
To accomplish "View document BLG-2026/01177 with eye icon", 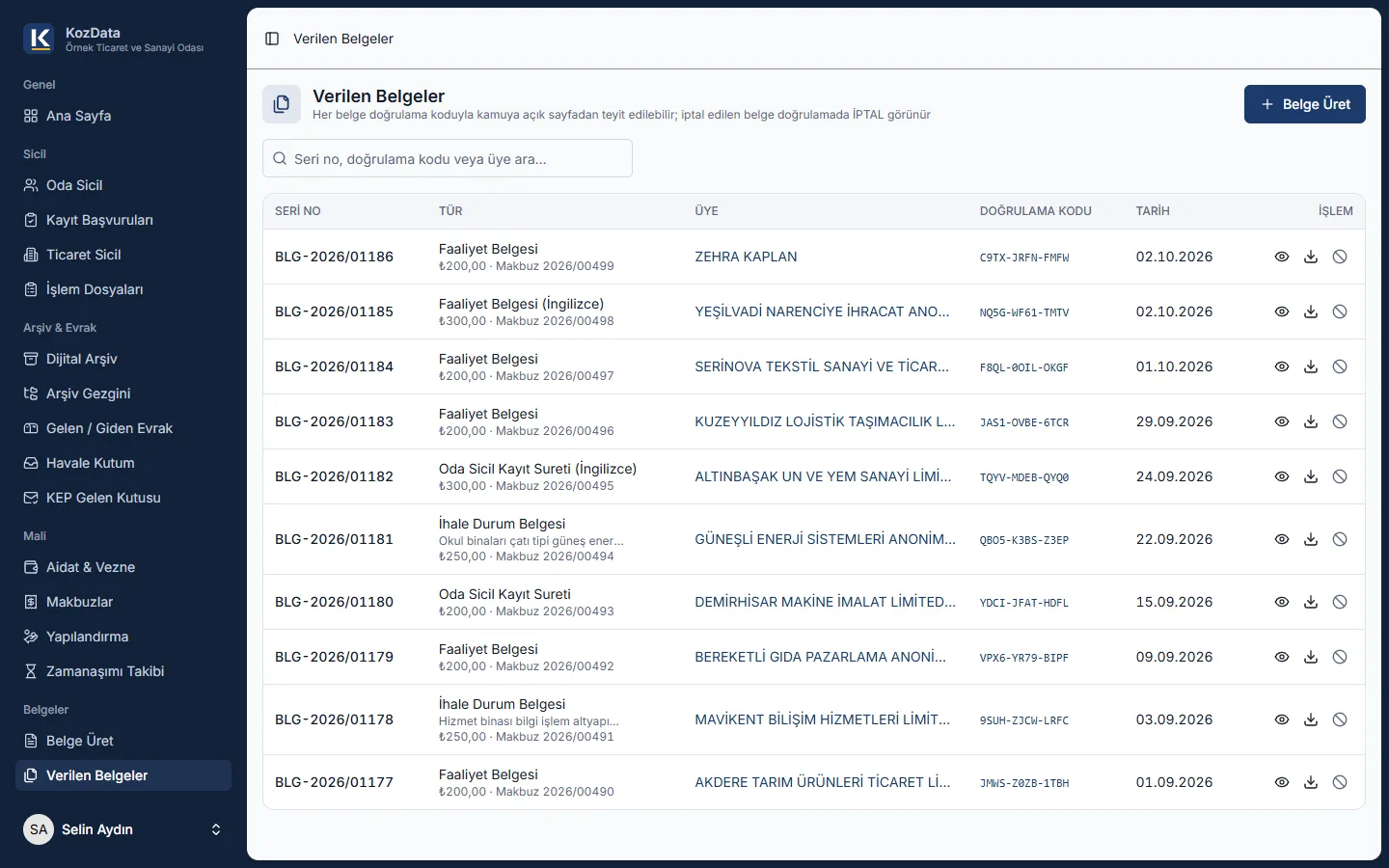I will pyautogui.click(x=1282, y=782).
